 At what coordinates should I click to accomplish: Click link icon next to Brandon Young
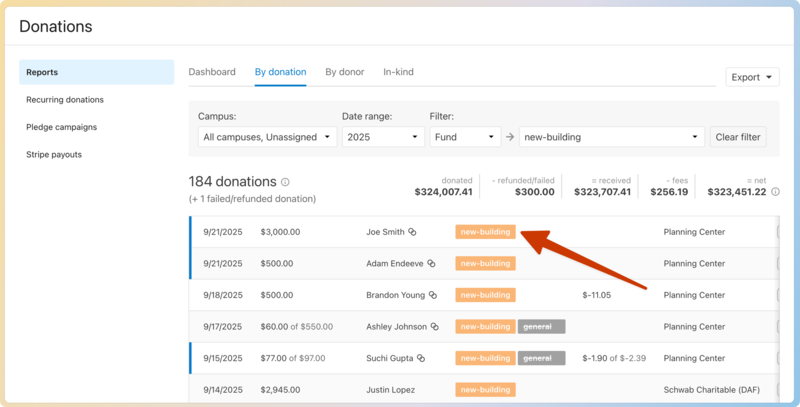(x=433, y=295)
